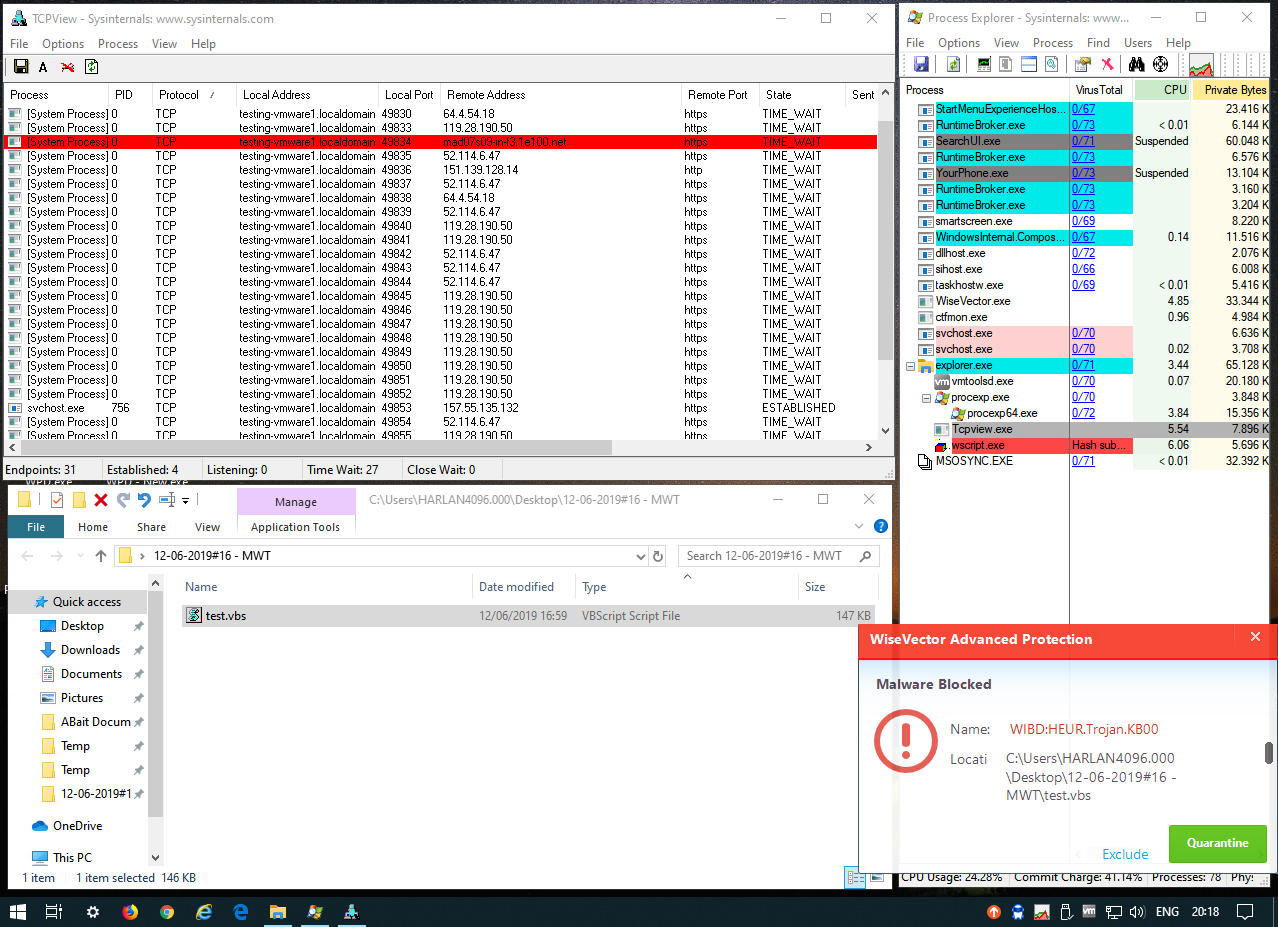Open Downloads in Explorer navigation pane
Image resolution: width=1278 pixels, height=927 pixels.
click(x=90, y=650)
